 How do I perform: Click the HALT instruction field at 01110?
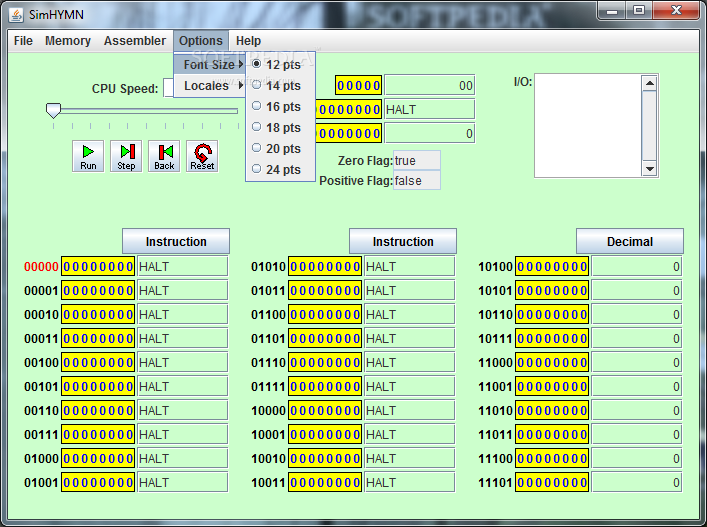pos(409,362)
